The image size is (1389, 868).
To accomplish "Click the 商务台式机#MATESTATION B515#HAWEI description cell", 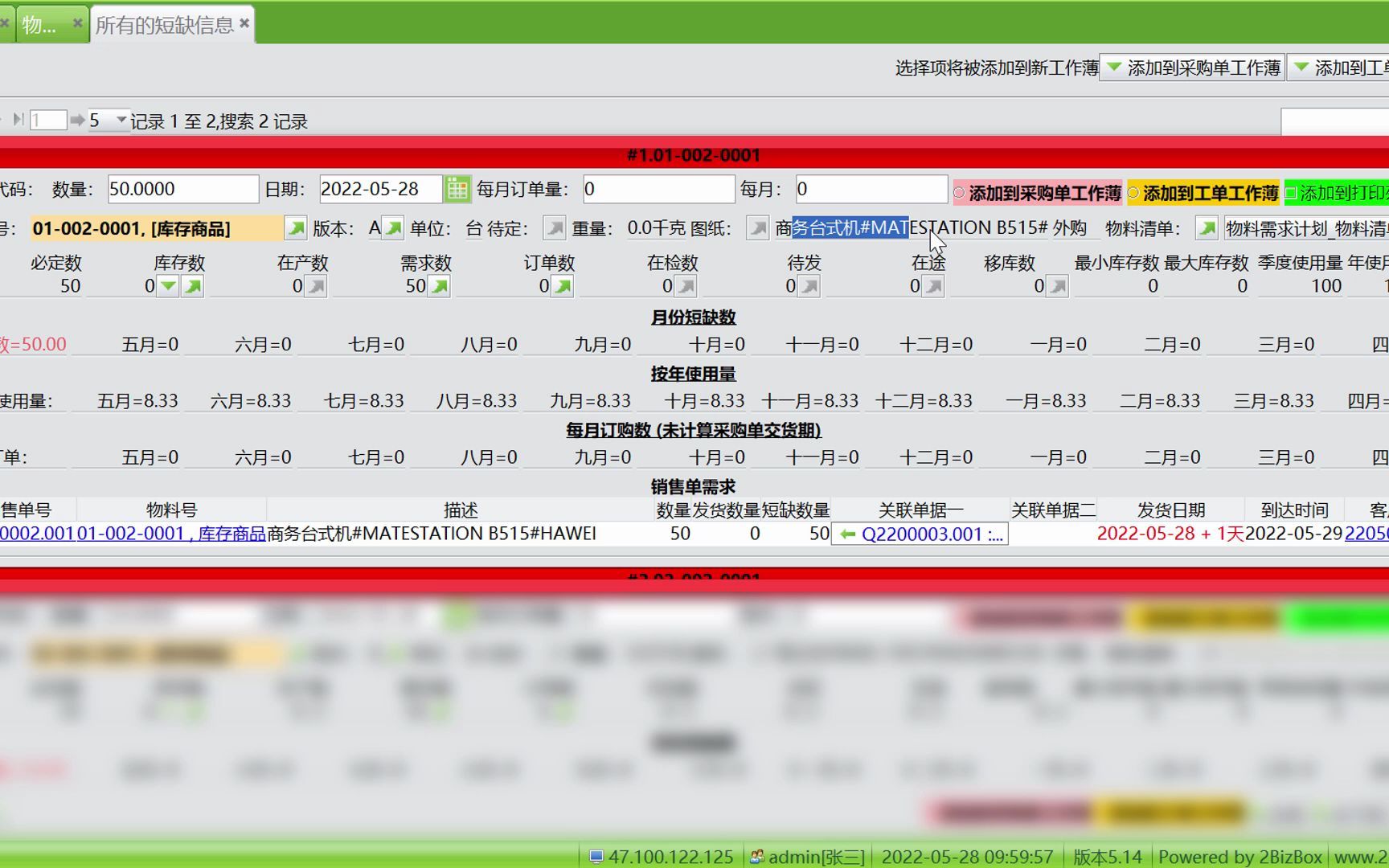I will pos(432,534).
